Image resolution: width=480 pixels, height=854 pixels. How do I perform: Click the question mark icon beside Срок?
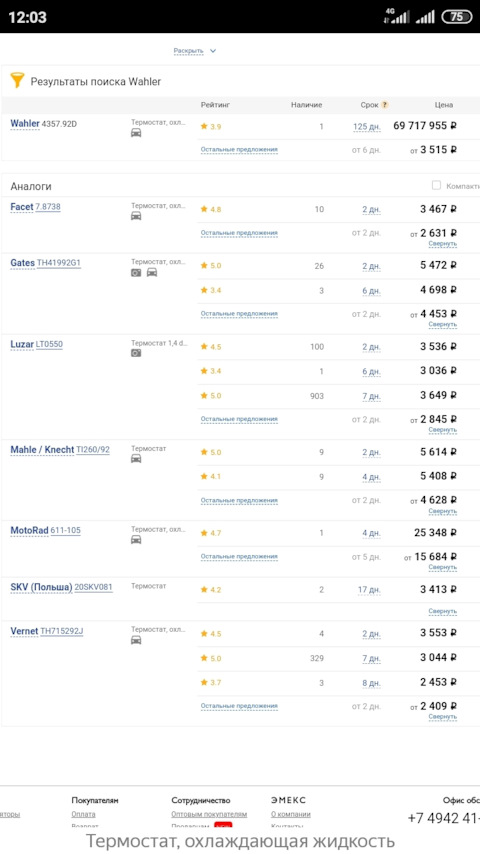click(x=385, y=105)
